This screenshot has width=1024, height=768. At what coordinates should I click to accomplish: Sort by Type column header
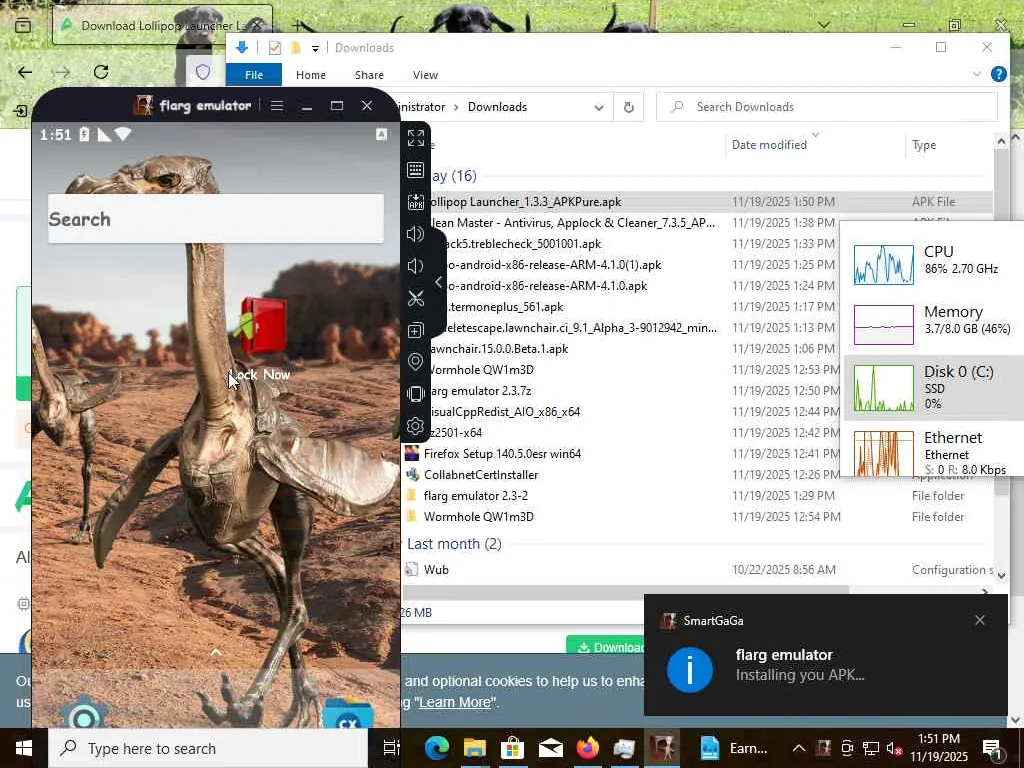click(x=923, y=145)
